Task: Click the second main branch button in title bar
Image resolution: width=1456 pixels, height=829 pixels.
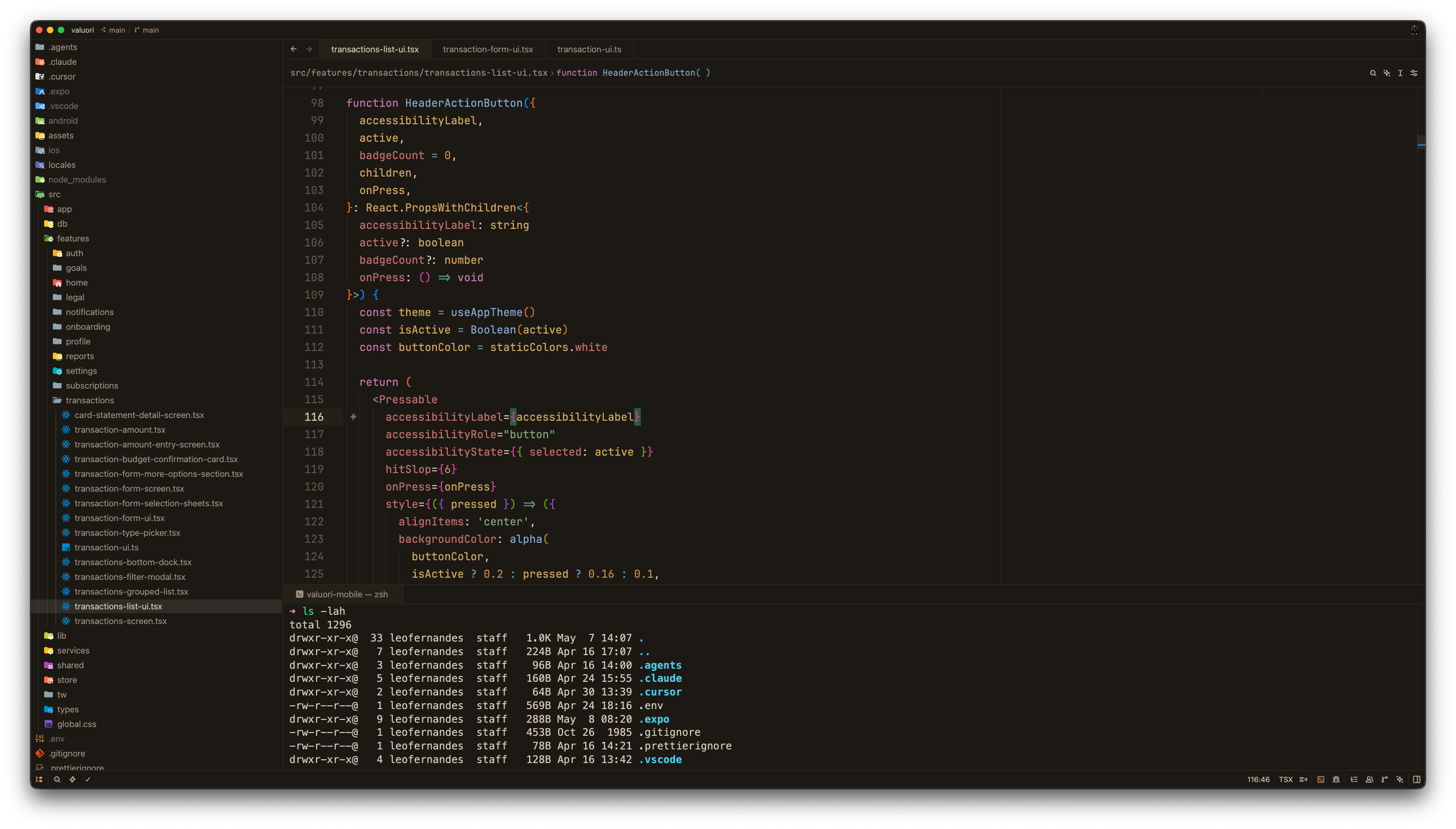Action: pos(147,30)
